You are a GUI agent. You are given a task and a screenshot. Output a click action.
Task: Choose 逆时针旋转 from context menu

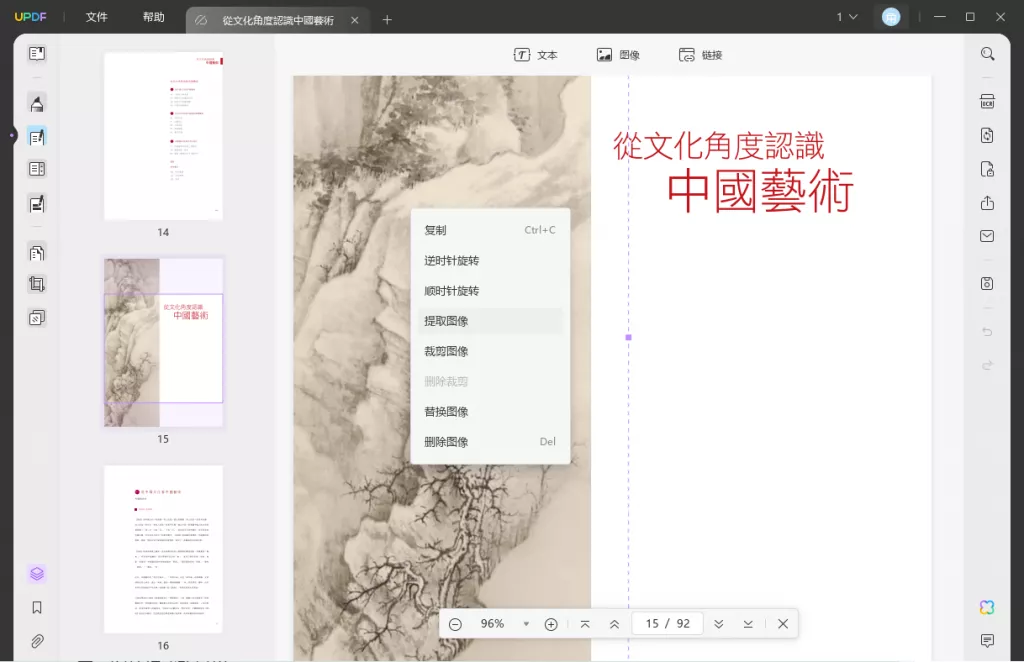tap(490, 260)
